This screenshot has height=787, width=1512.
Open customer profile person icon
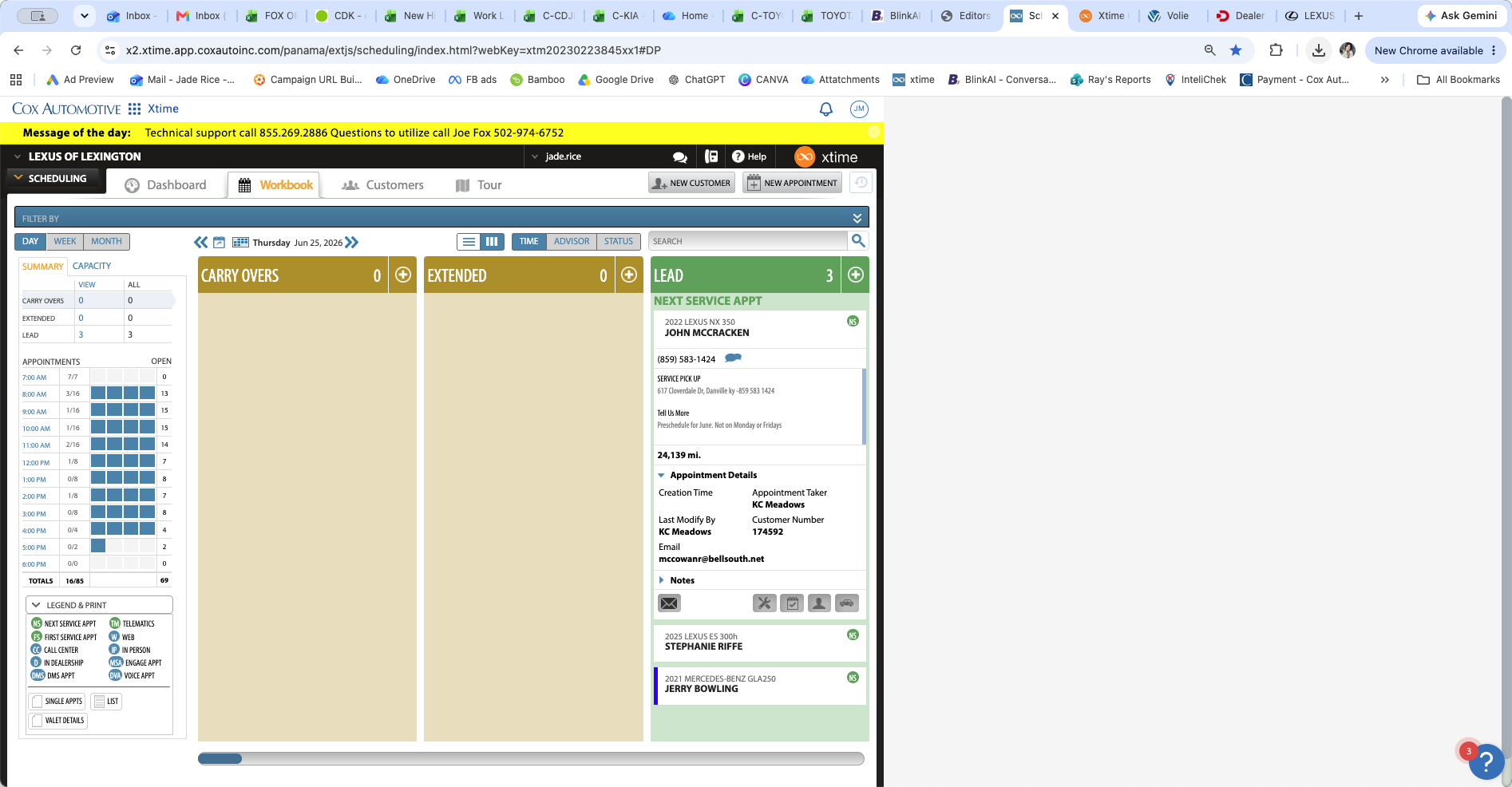click(819, 603)
